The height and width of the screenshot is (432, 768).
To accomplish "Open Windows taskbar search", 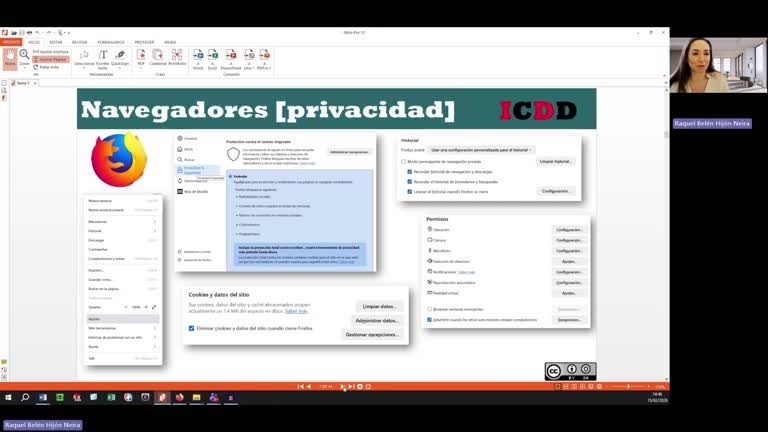I will [25, 397].
